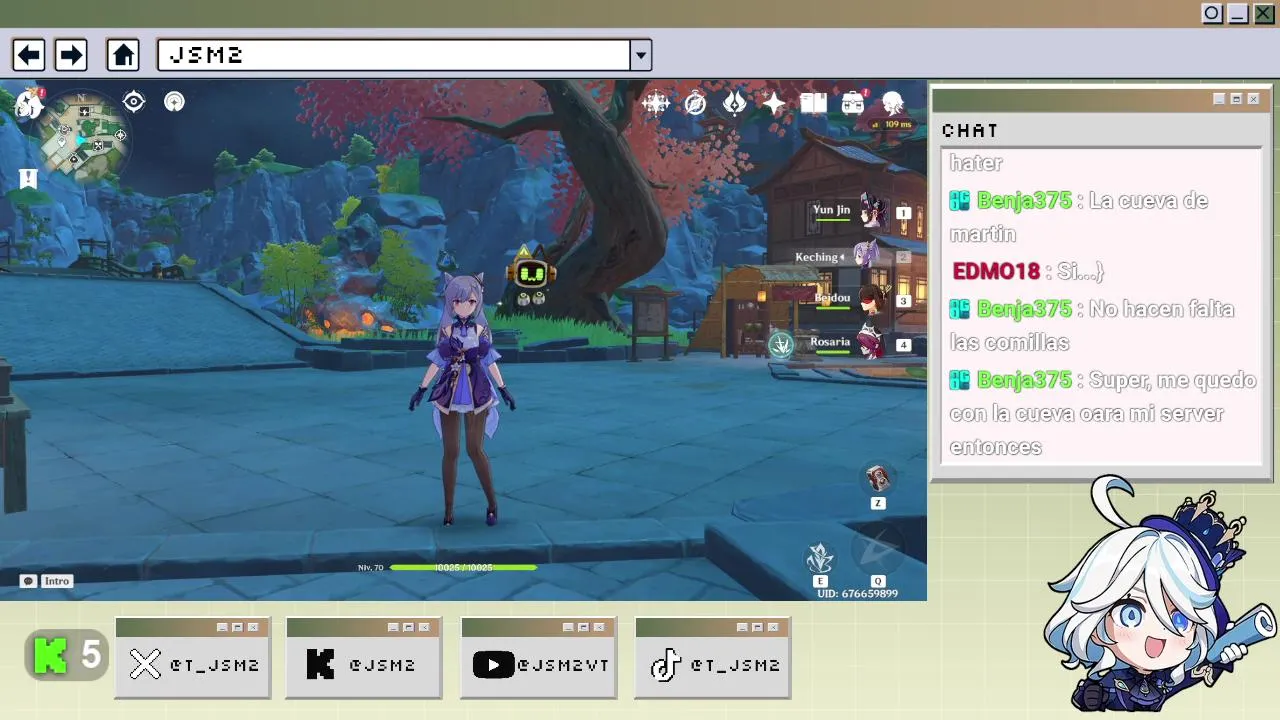Open the inventory bag icon with notification
This screenshot has height=720, width=1280.
[853, 102]
